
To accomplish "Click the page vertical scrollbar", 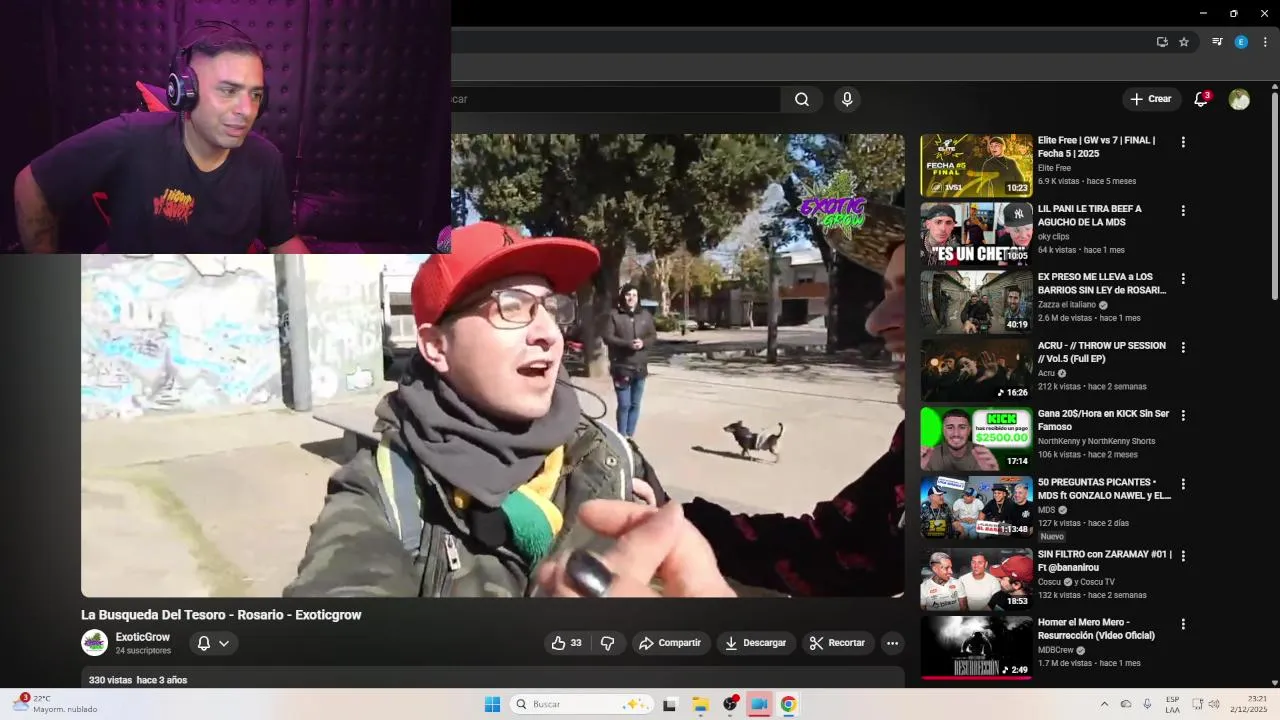I will [1275, 195].
